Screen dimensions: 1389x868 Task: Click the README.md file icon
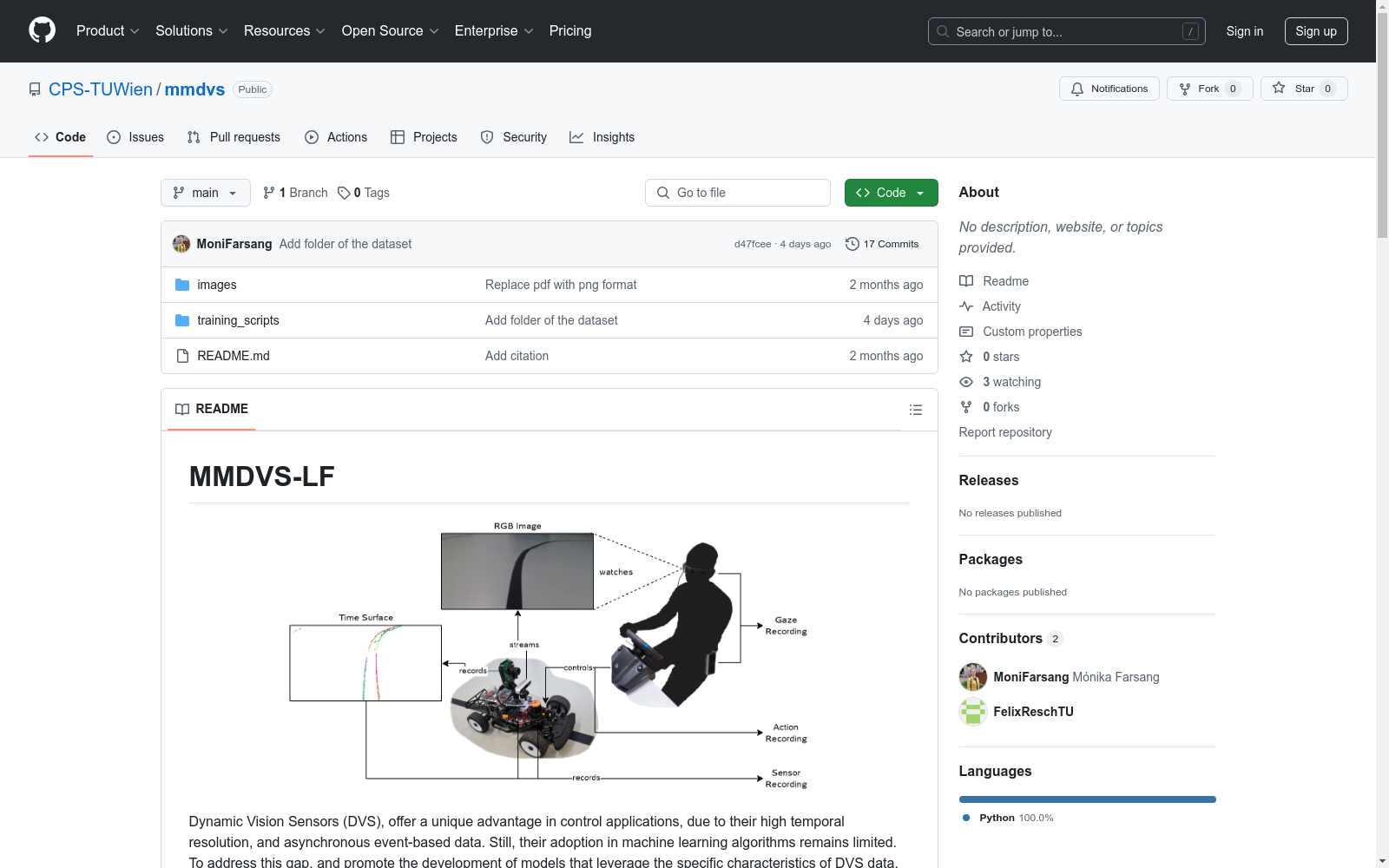pyautogui.click(x=182, y=356)
